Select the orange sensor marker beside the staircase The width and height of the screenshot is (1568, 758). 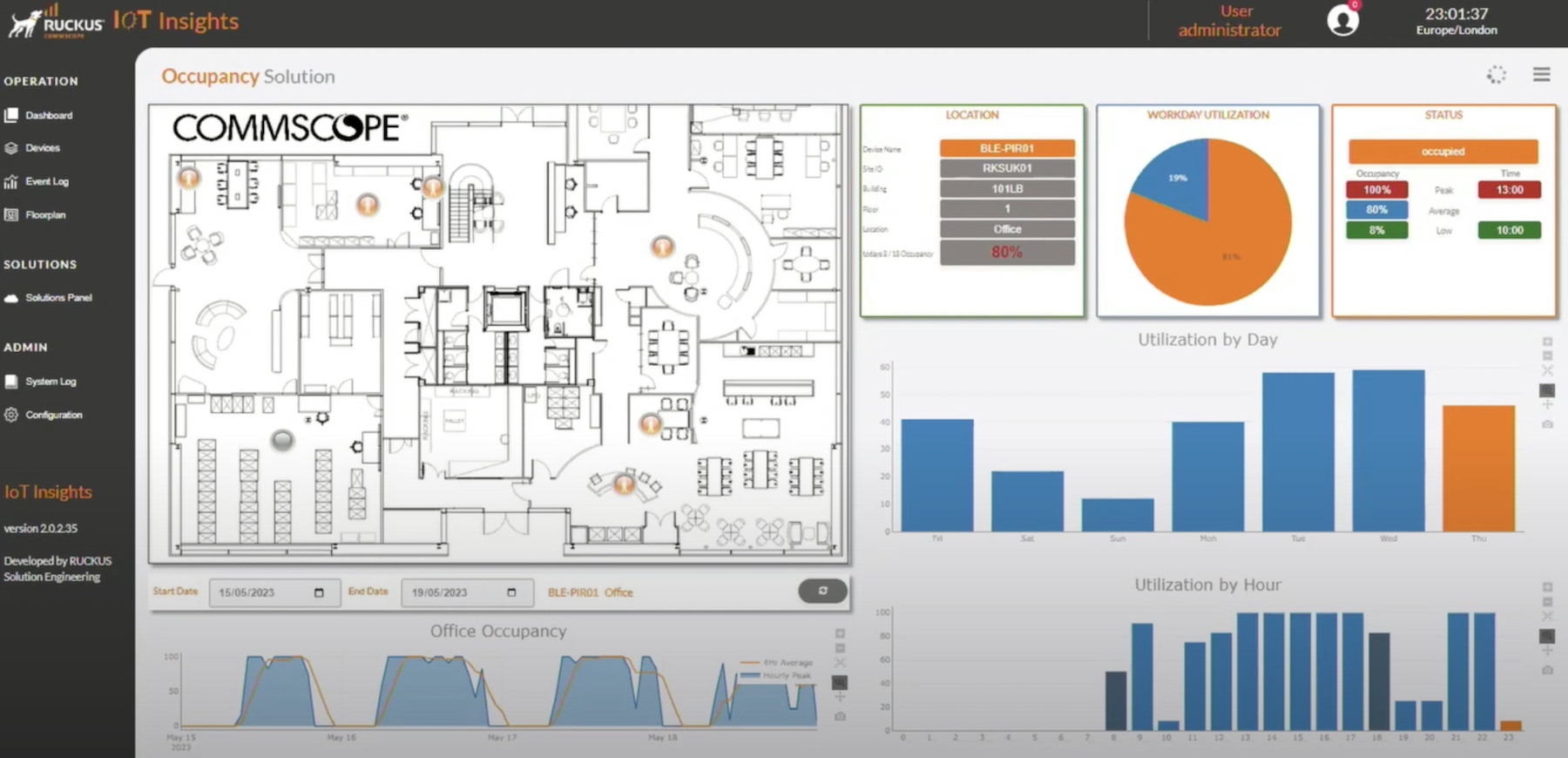pos(433,186)
